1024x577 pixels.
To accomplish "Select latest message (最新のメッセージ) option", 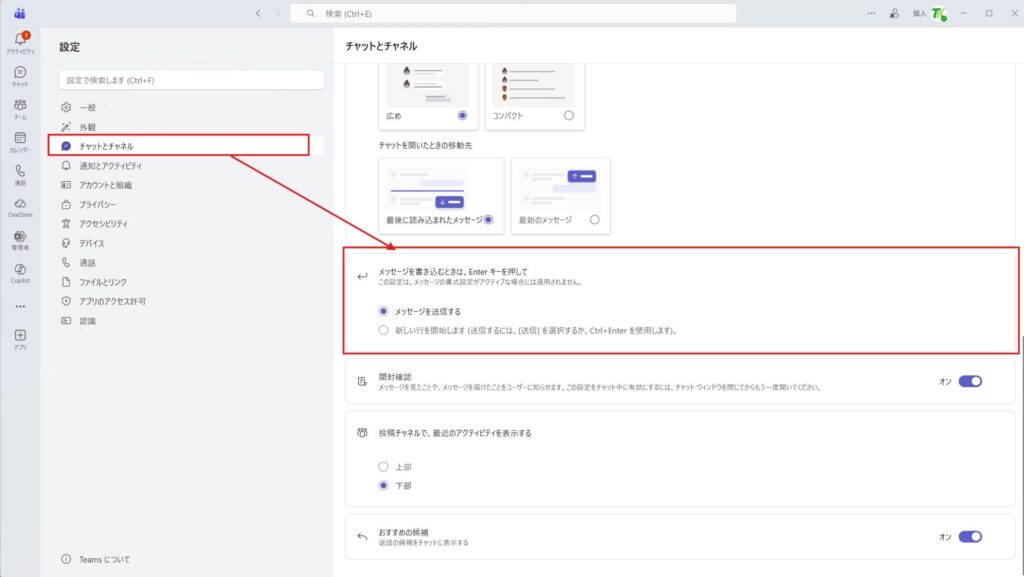I will 595,220.
